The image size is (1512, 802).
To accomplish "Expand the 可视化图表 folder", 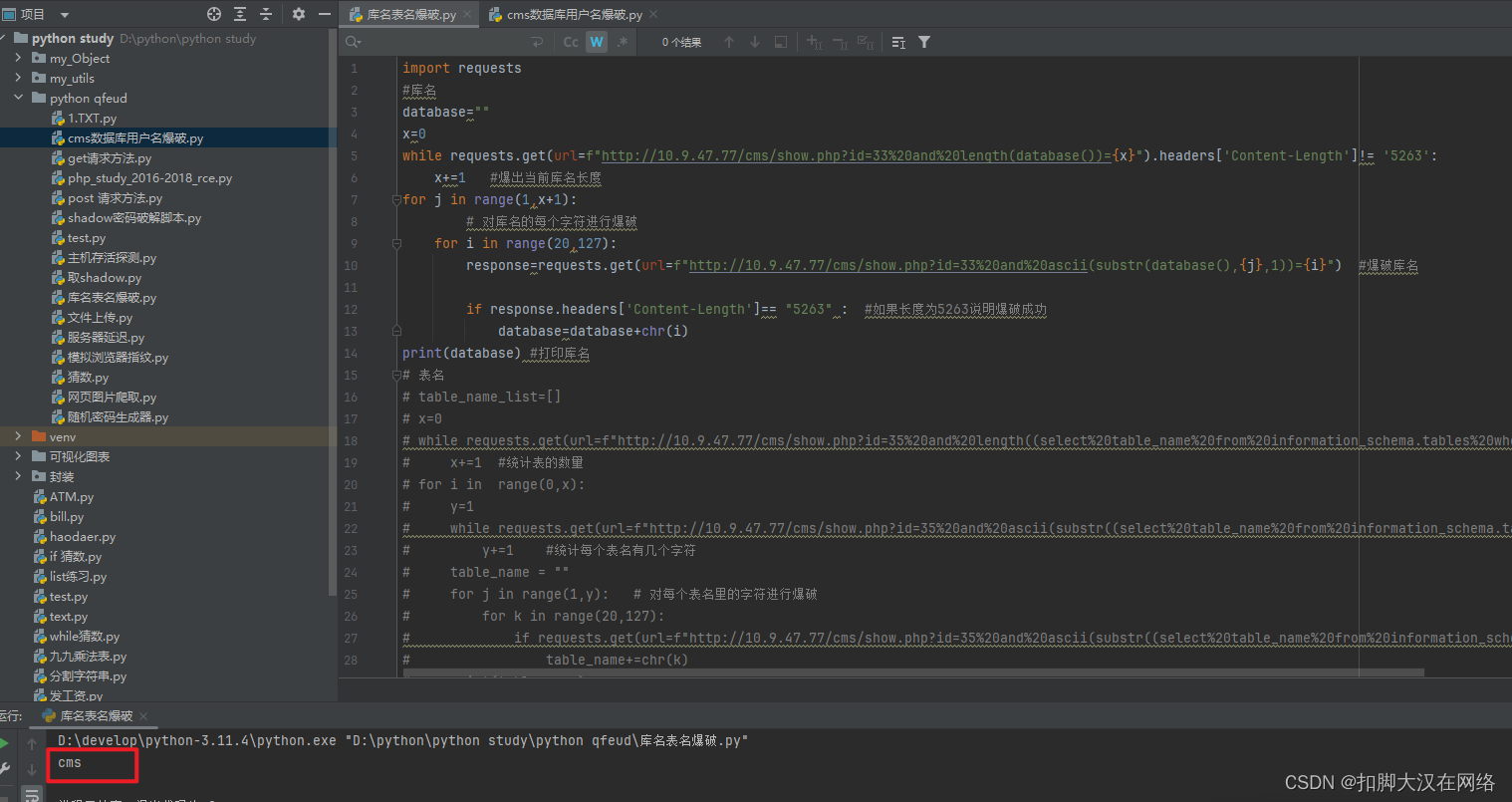I will [18, 456].
